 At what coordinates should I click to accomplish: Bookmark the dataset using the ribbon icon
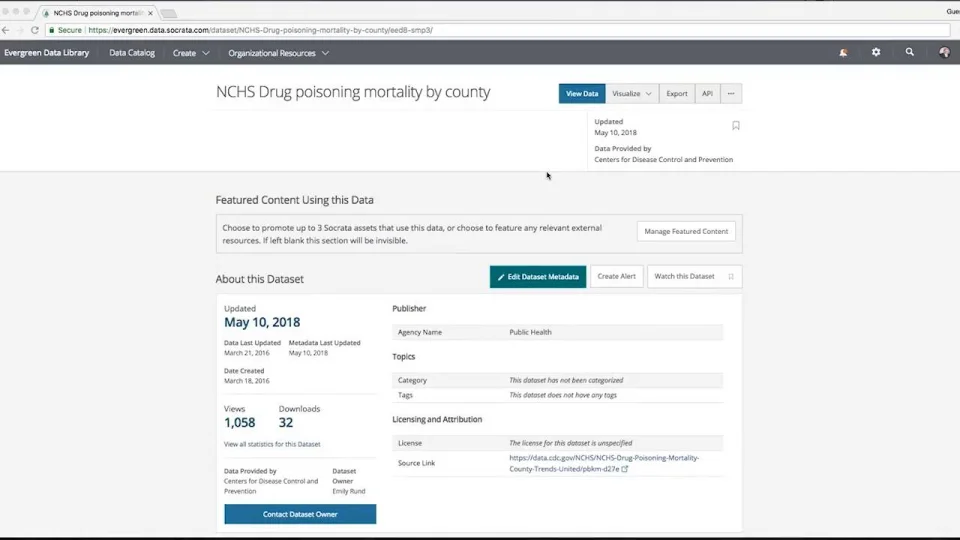click(x=736, y=126)
